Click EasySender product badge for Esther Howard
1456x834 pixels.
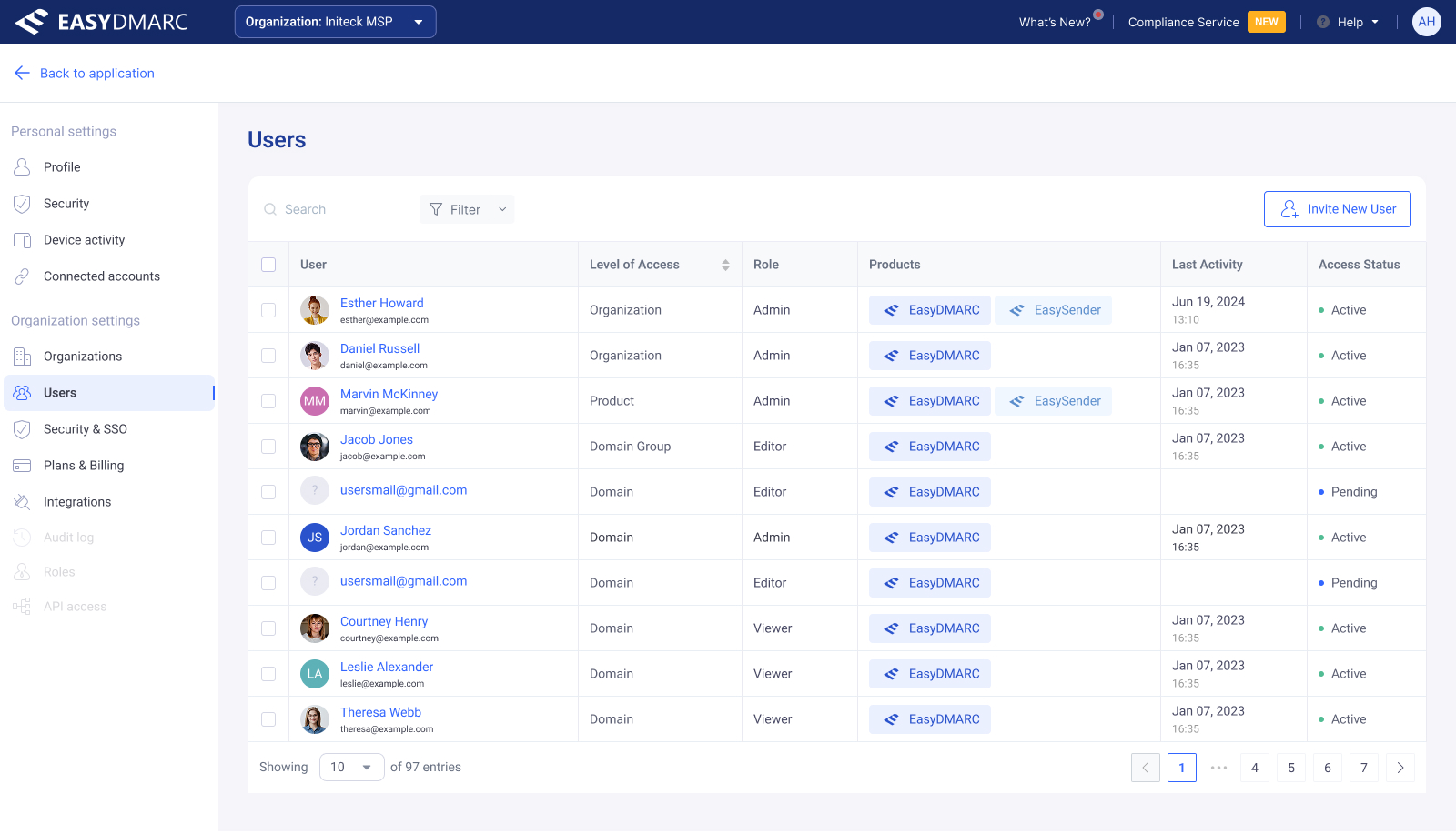(x=1053, y=310)
